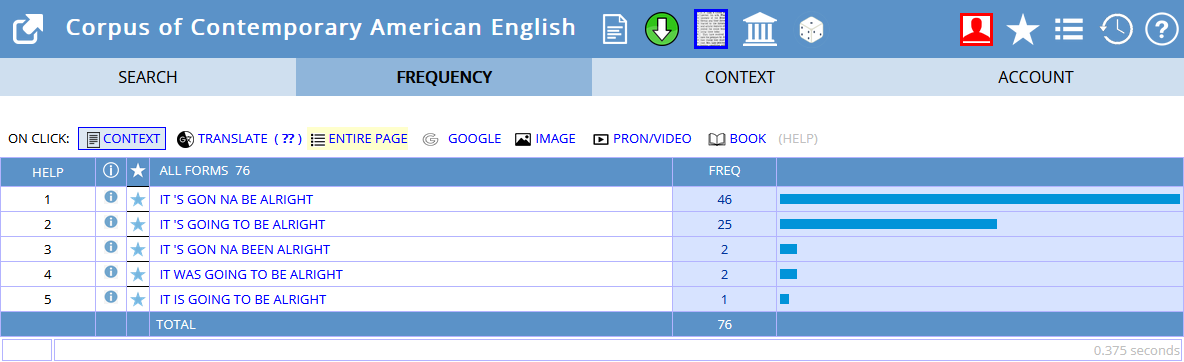Open IT 'S GON NA BE ALRIGHT link
This screenshot has width=1184, height=362.
pyautogui.click(x=236, y=200)
